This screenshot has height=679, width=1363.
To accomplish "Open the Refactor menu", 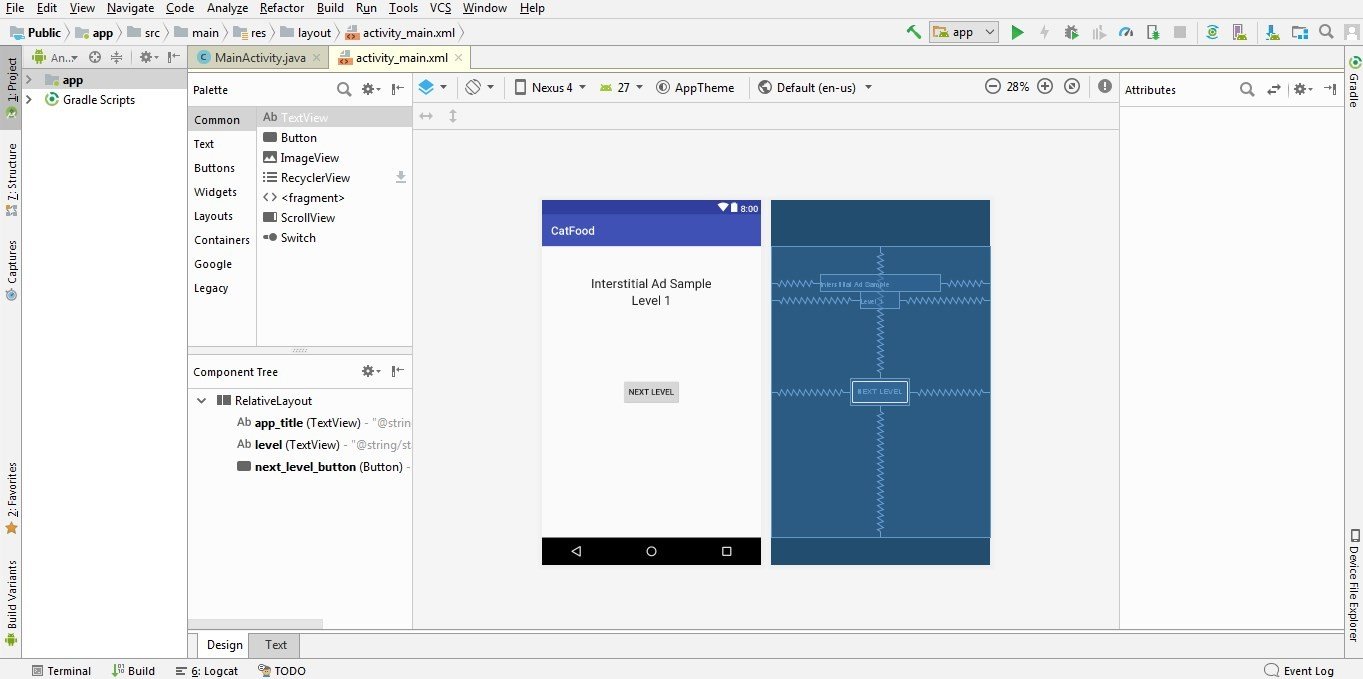I will 282,8.
